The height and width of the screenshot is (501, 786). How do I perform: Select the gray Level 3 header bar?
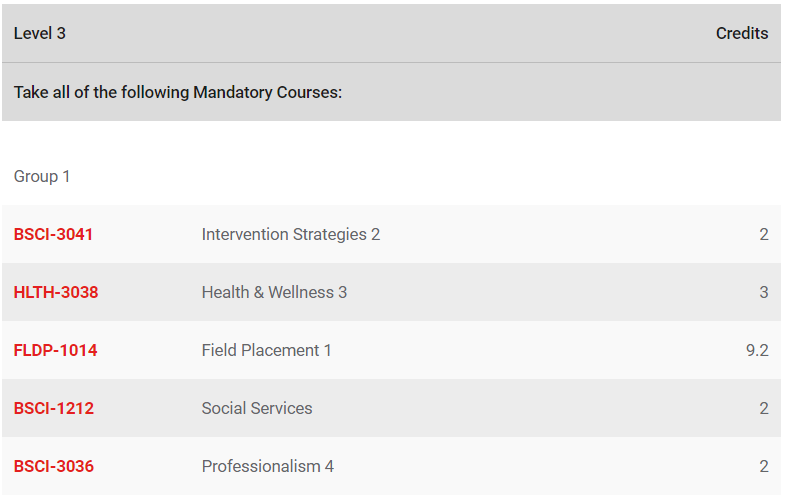[x=390, y=34]
